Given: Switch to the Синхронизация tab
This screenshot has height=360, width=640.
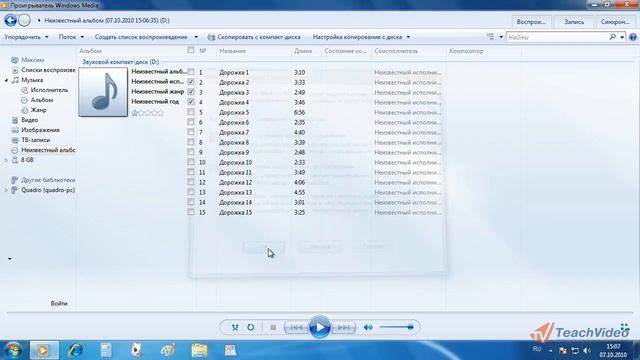Looking at the screenshot, I should tap(615, 22).
